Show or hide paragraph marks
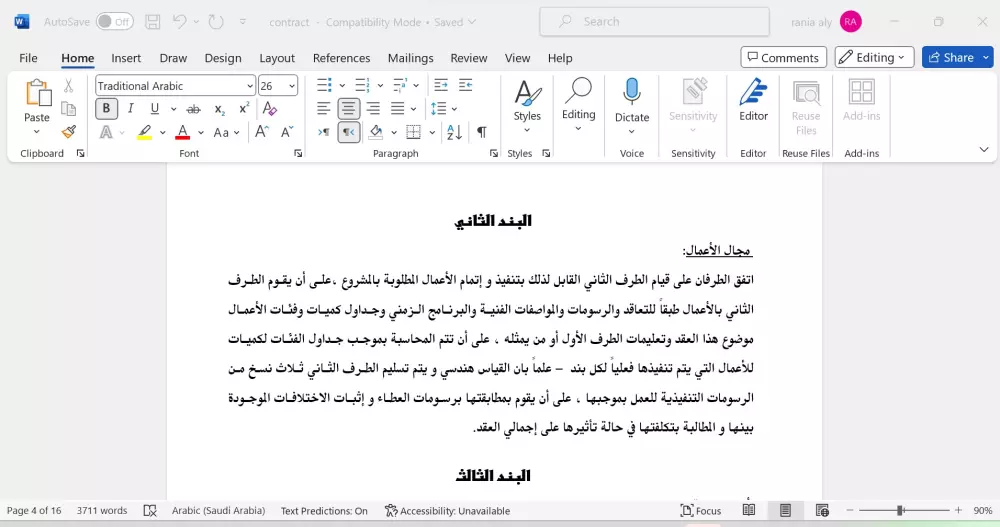This screenshot has height=527, width=1000. (x=482, y=132)
